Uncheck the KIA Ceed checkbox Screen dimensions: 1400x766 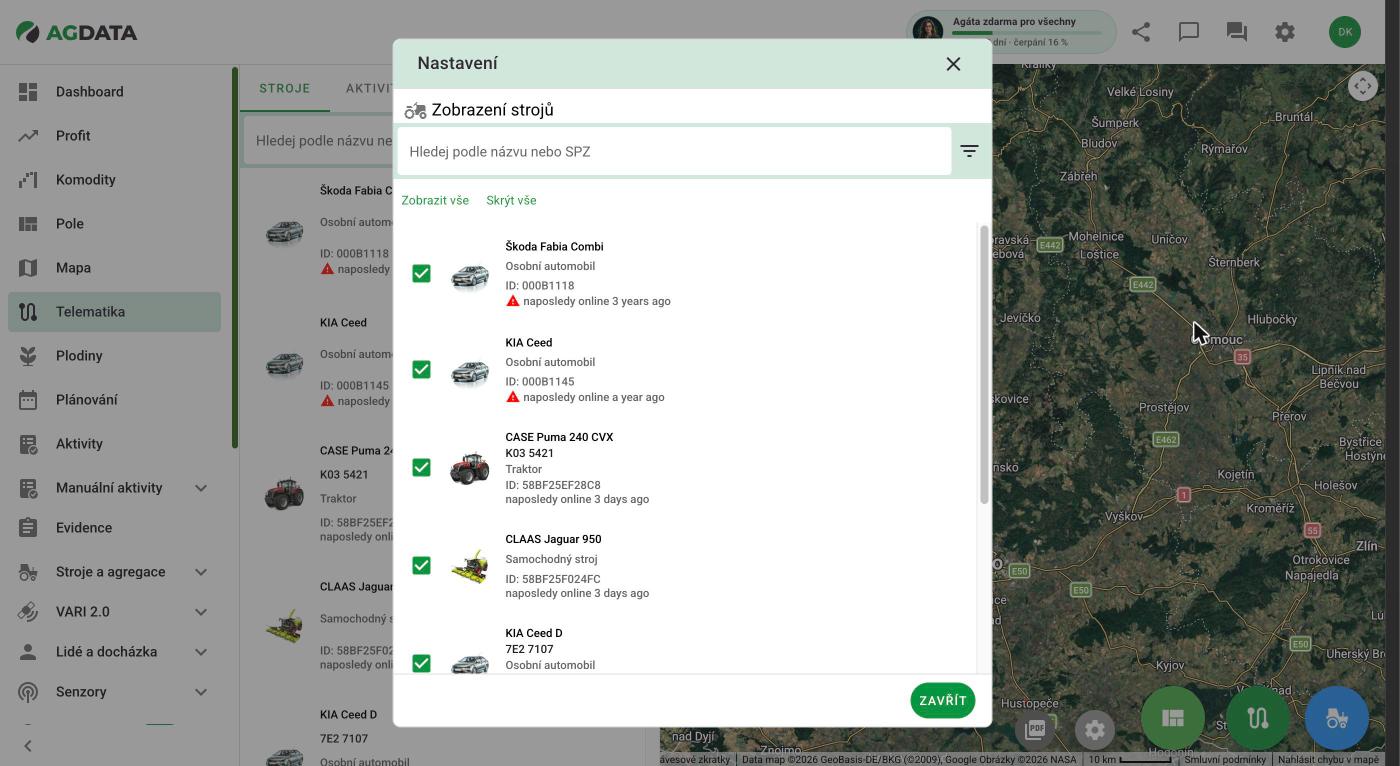421,369
